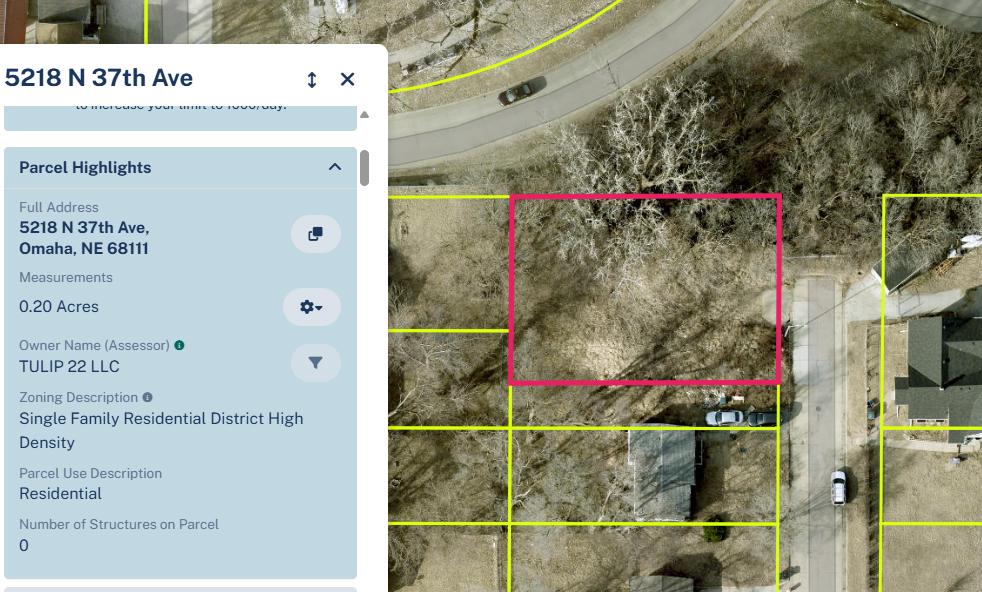Select the parcel containing the gray-roof house
This screenshot has width=982, height=592.
point(644,476)
